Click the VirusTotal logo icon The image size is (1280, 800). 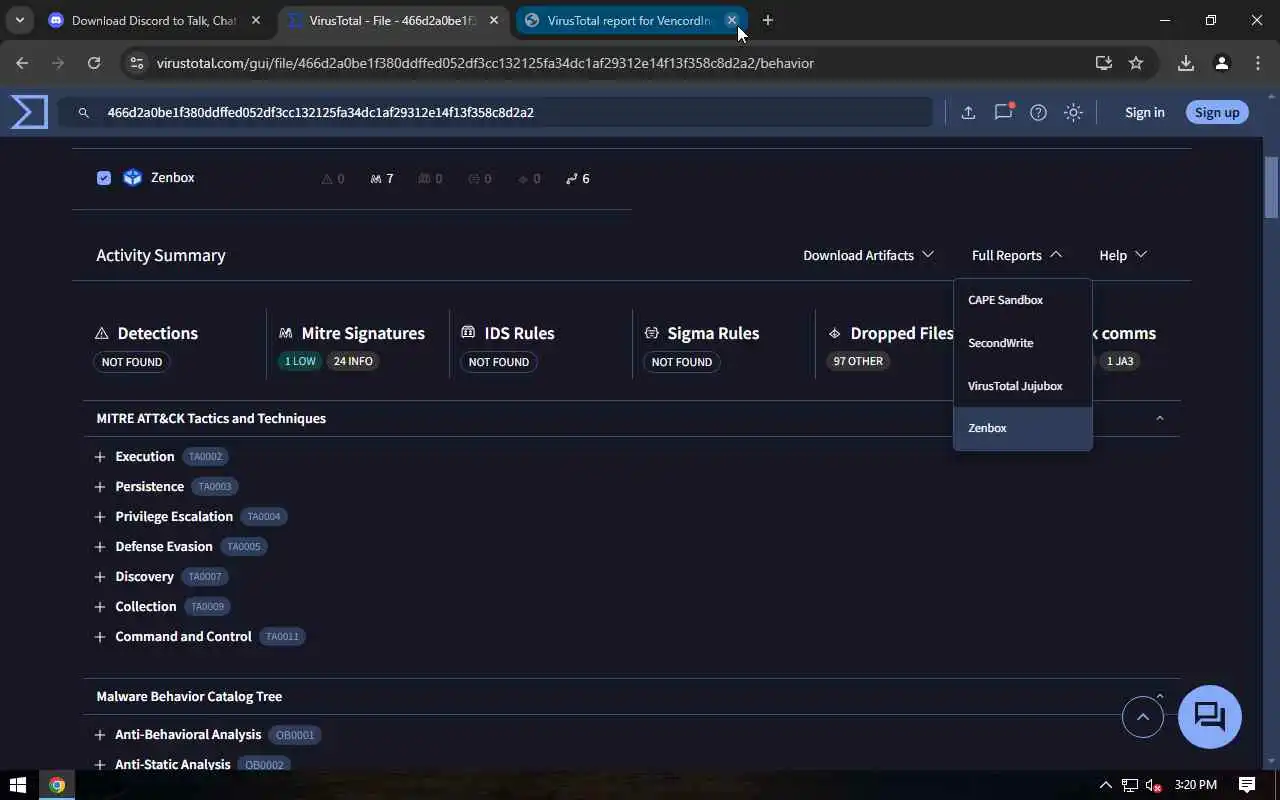pyautogui.click(x=29, y=112)
